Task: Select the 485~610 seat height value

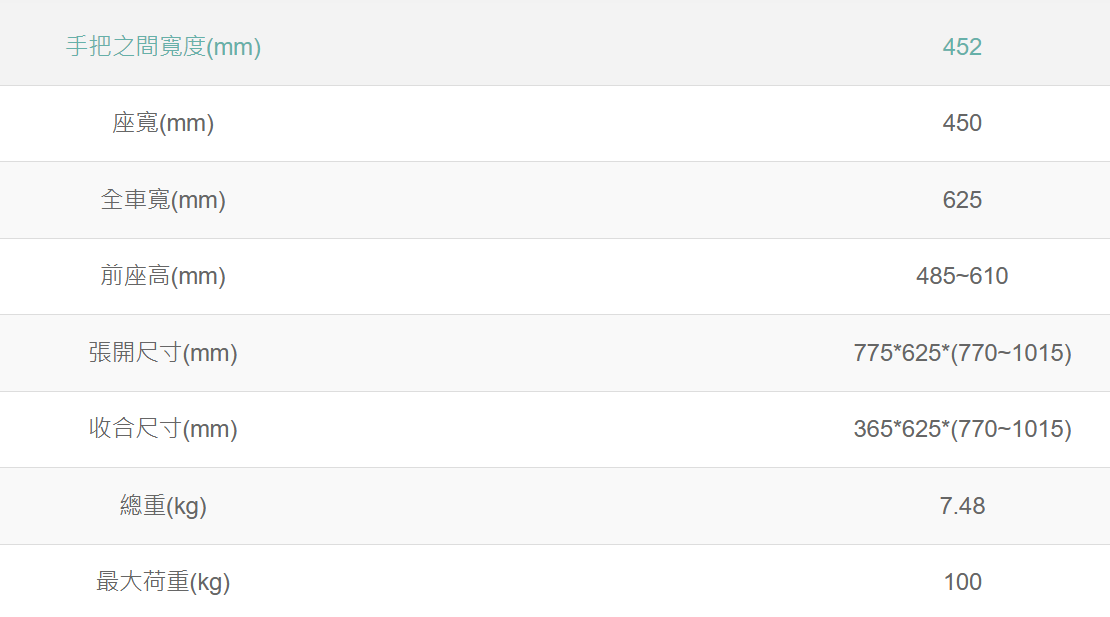Action: coord(962,276)
